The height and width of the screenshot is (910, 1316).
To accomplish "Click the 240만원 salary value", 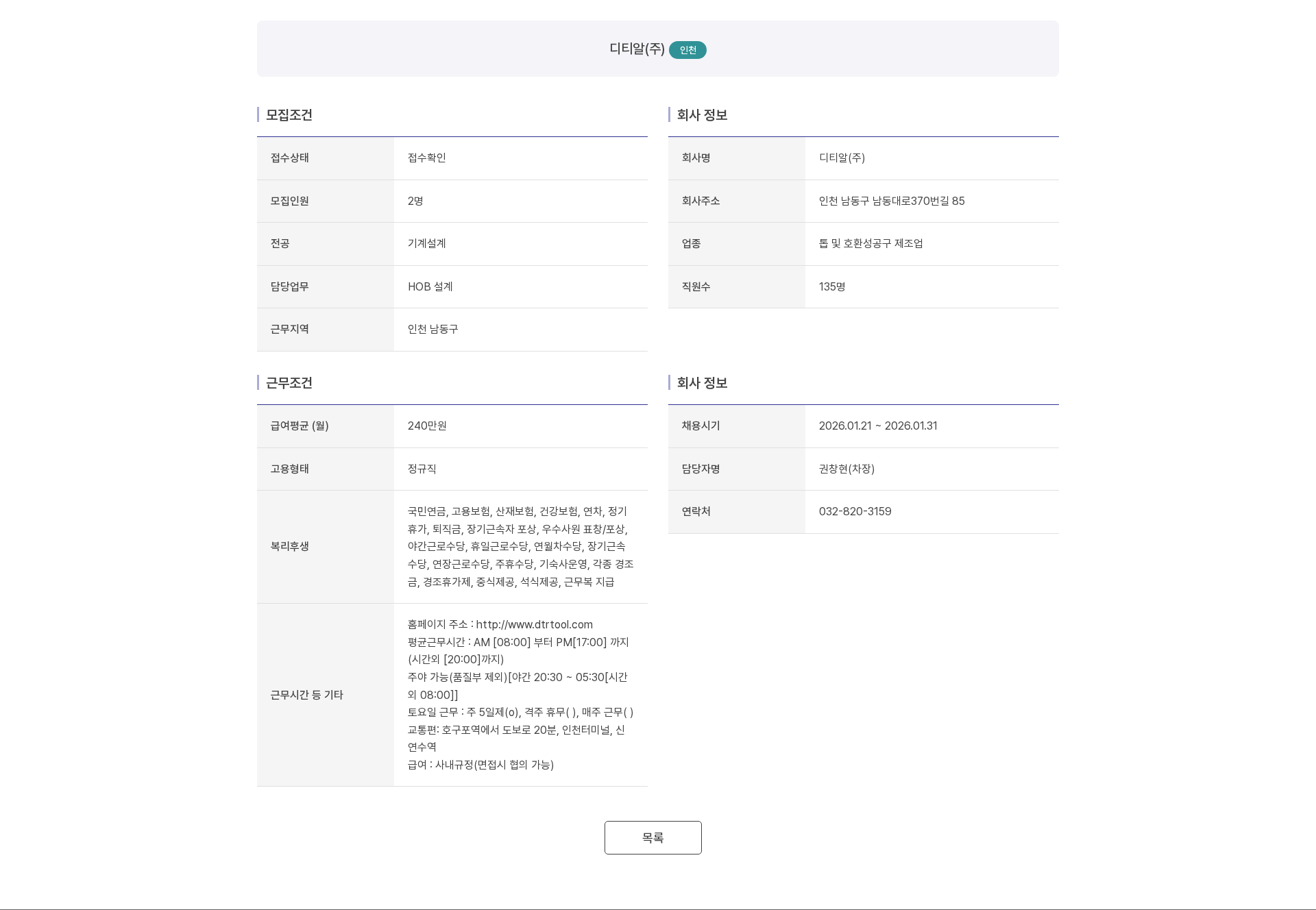I will pos(427,426).
